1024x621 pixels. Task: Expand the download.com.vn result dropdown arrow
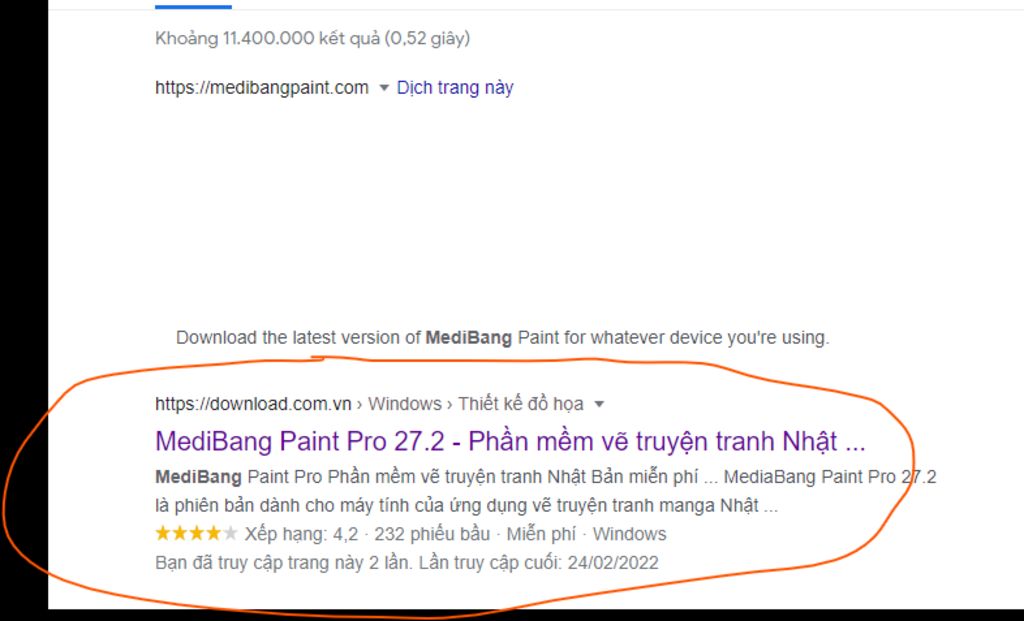599,404
